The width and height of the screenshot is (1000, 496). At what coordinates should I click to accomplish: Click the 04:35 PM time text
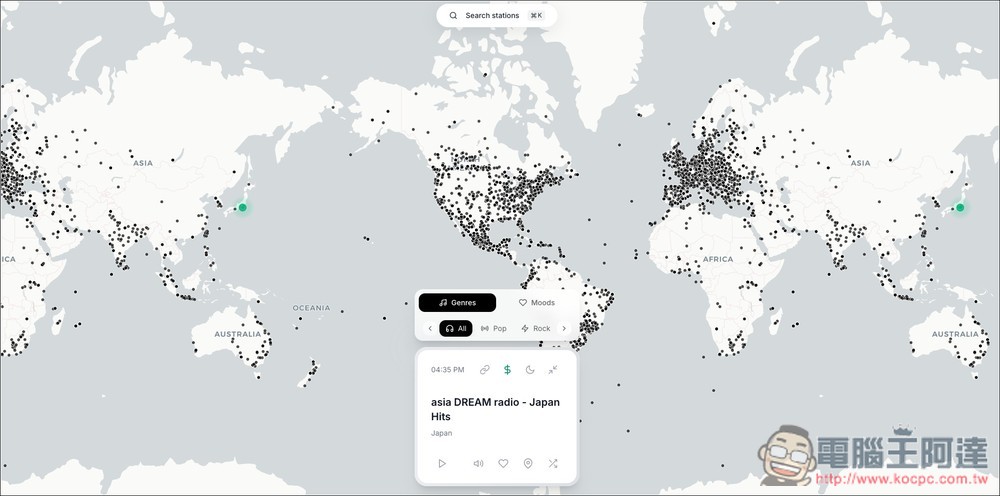point(448,370)
